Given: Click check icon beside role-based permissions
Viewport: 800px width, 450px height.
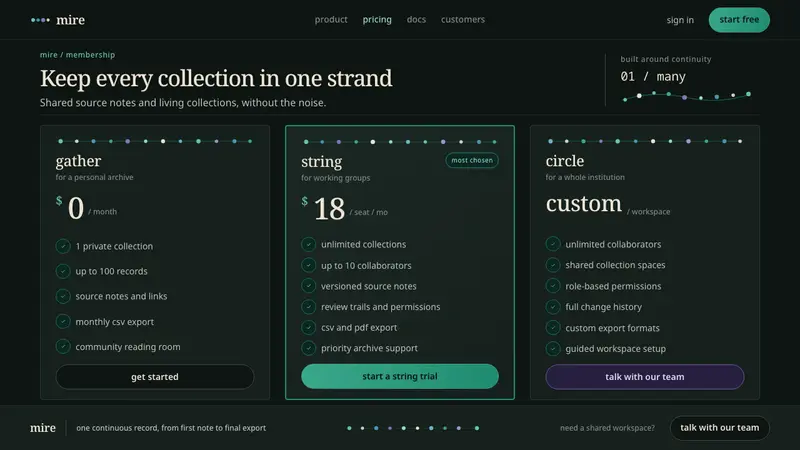Looking at the screenshot, I should click(553, 286).
